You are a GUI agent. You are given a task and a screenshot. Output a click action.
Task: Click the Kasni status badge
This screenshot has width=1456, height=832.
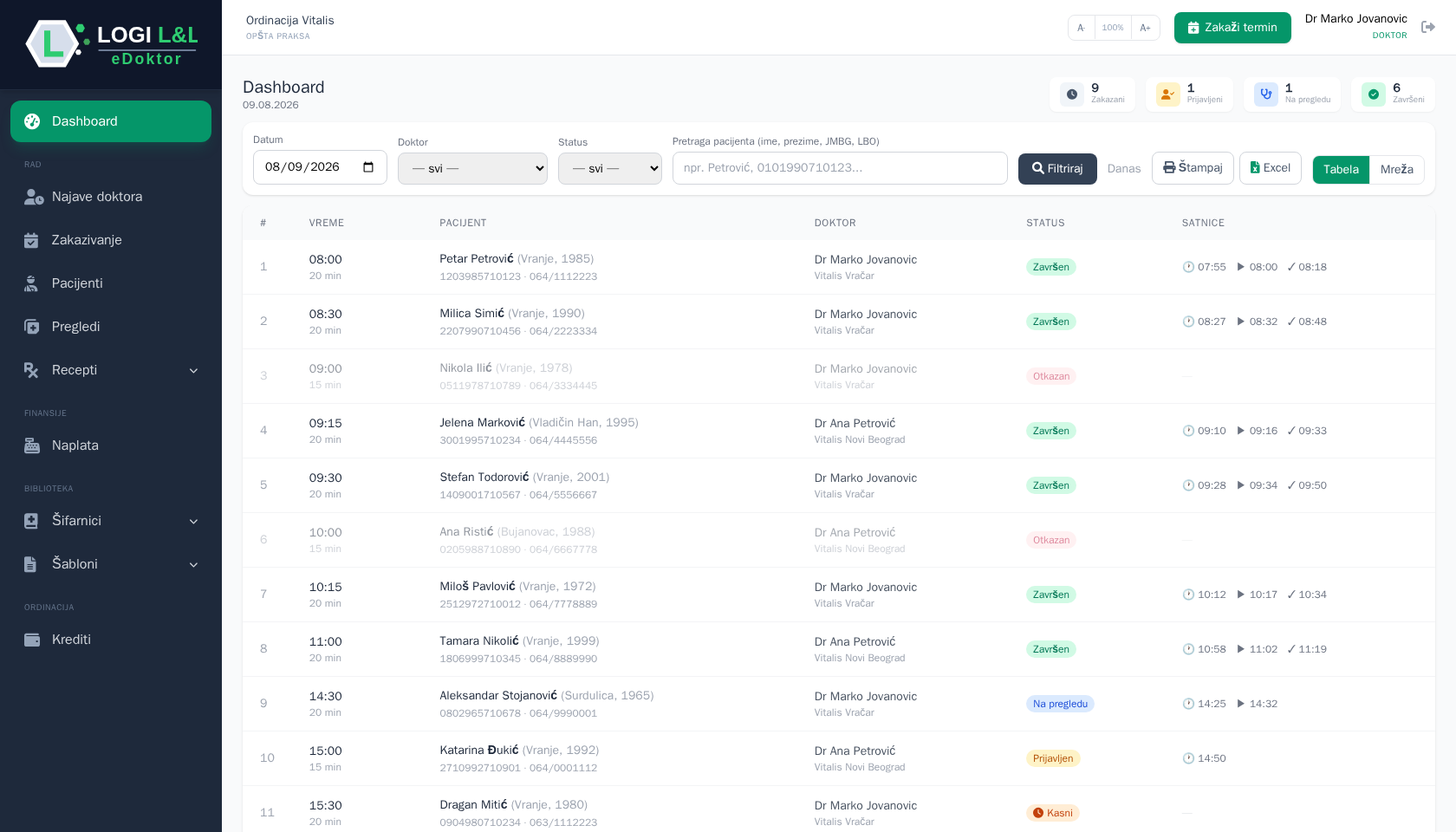1053,813
